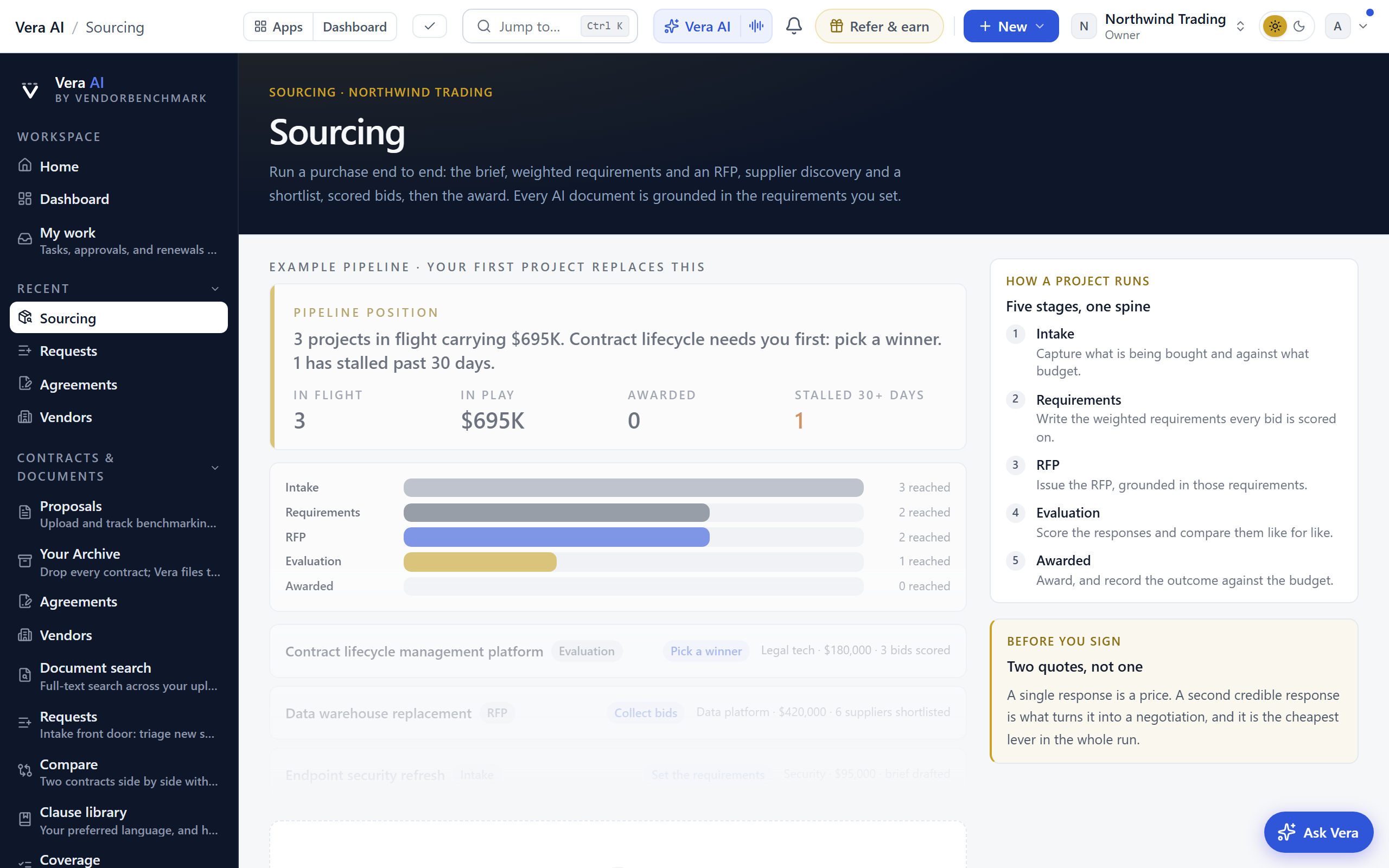Go to Document search in sidebar

click(119, 676)
